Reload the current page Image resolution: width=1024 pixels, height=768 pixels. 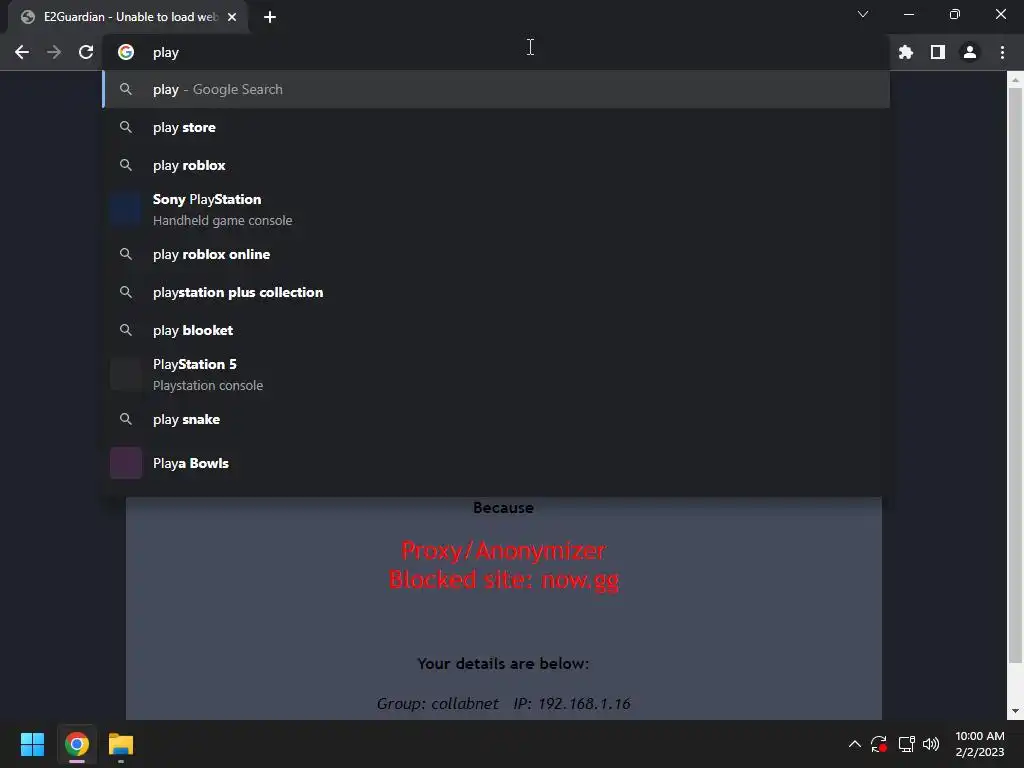point(86,52)
